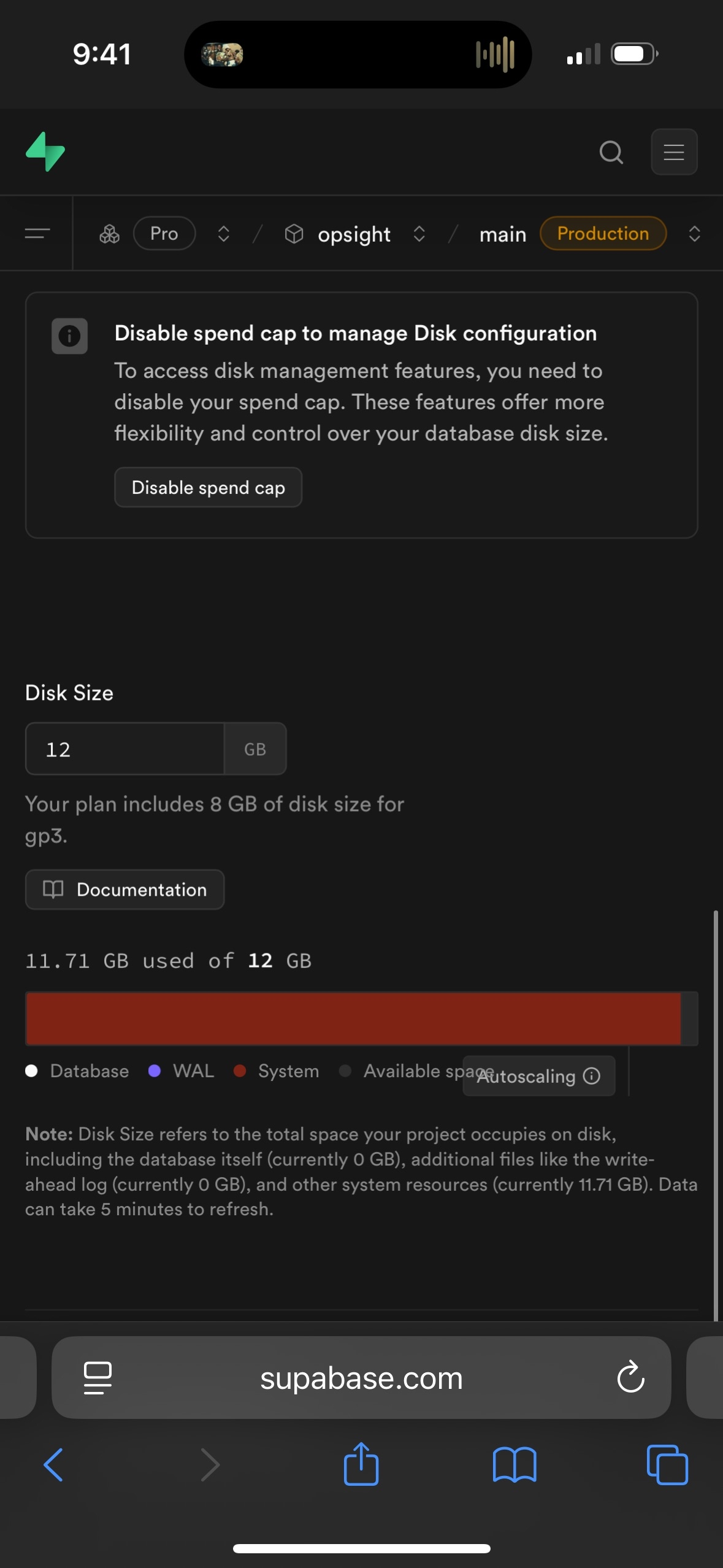Open Safari bookmarks icon
Image resolution: width=723 pixels, height=1568 pixels.
[515, 1465]
